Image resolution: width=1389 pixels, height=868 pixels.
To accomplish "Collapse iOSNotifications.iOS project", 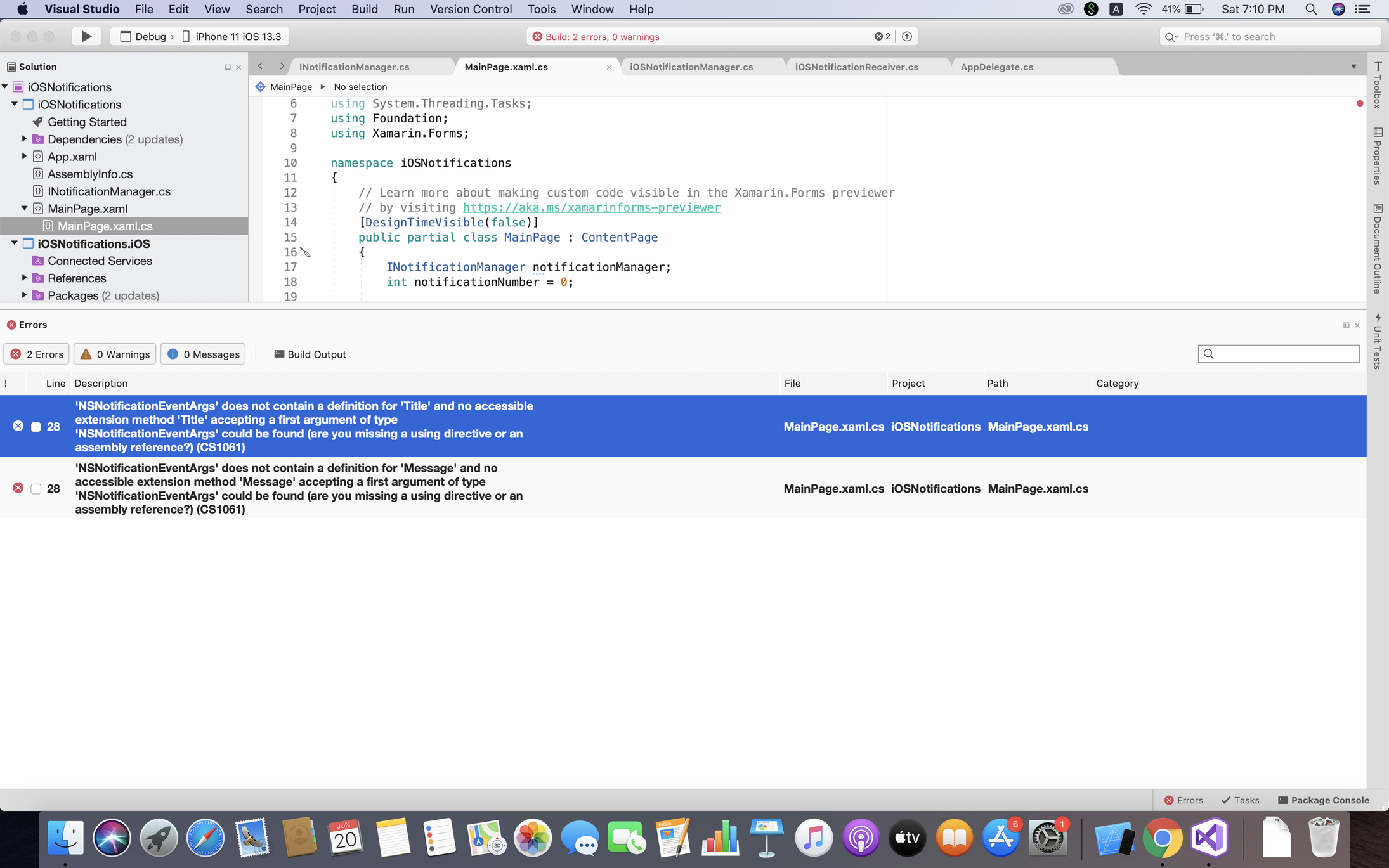I will tap(15, 243).
